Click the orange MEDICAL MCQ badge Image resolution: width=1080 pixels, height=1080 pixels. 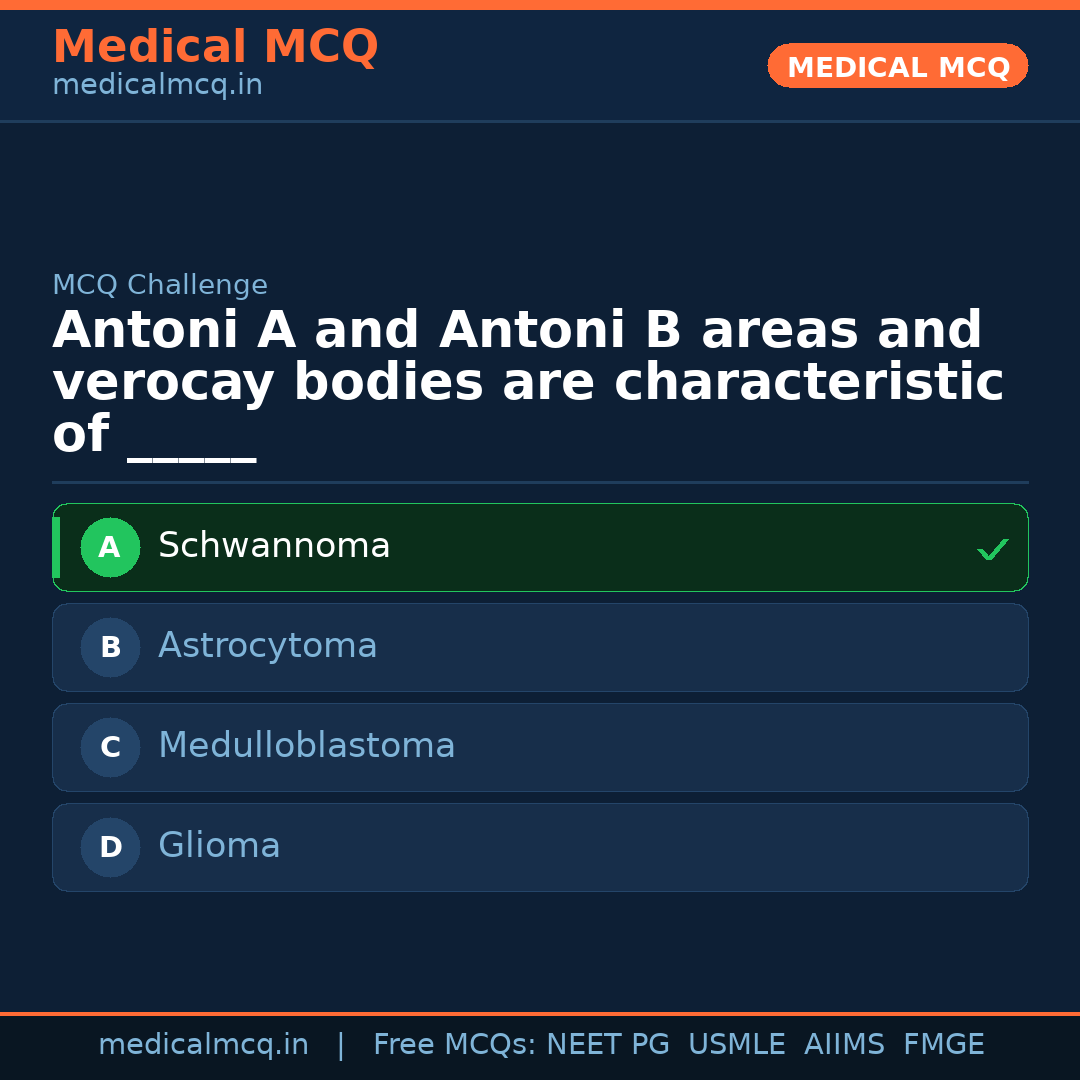(897, 66)
